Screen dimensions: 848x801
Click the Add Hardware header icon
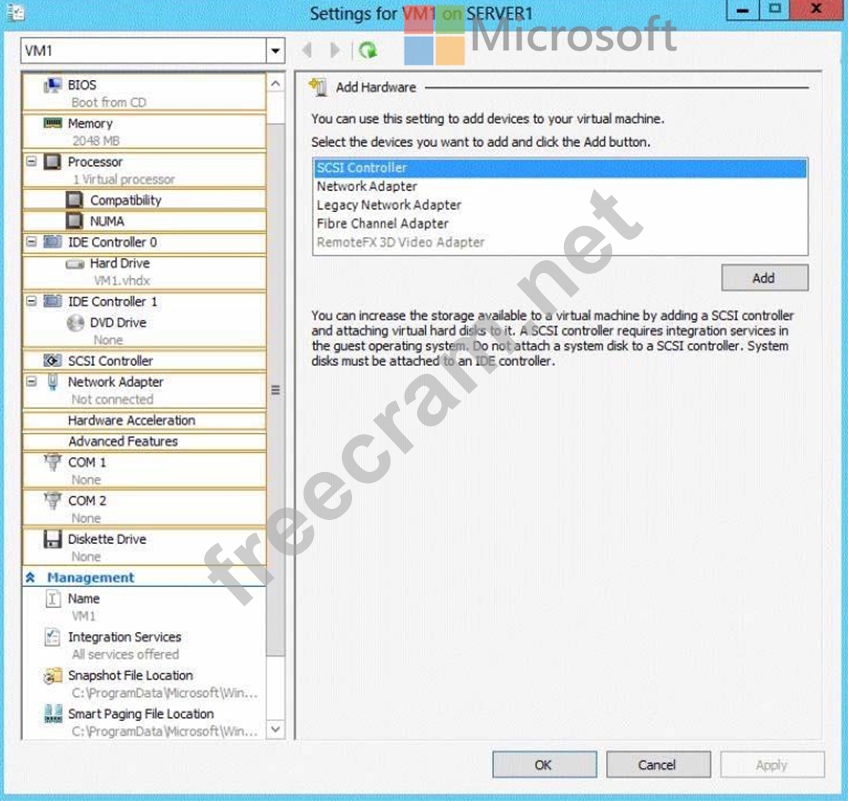[318, 87]
